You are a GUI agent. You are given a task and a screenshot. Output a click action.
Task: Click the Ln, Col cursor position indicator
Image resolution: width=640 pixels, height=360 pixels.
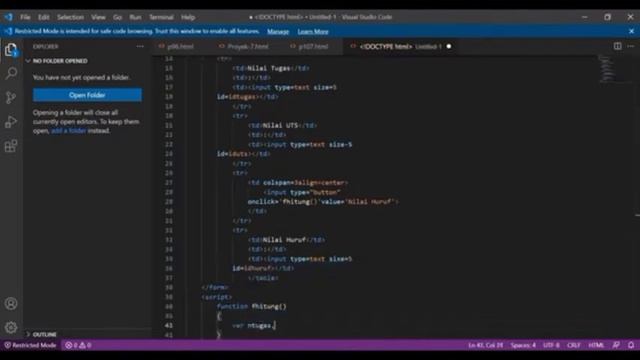486,345
